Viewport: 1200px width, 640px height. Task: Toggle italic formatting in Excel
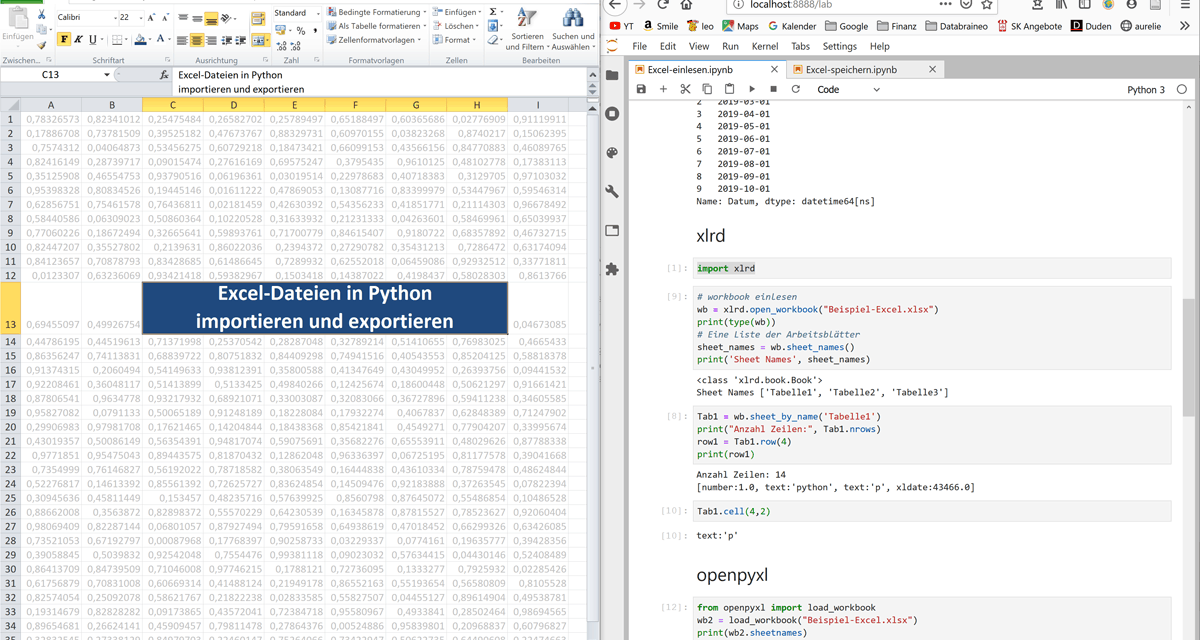click(79, 40)
